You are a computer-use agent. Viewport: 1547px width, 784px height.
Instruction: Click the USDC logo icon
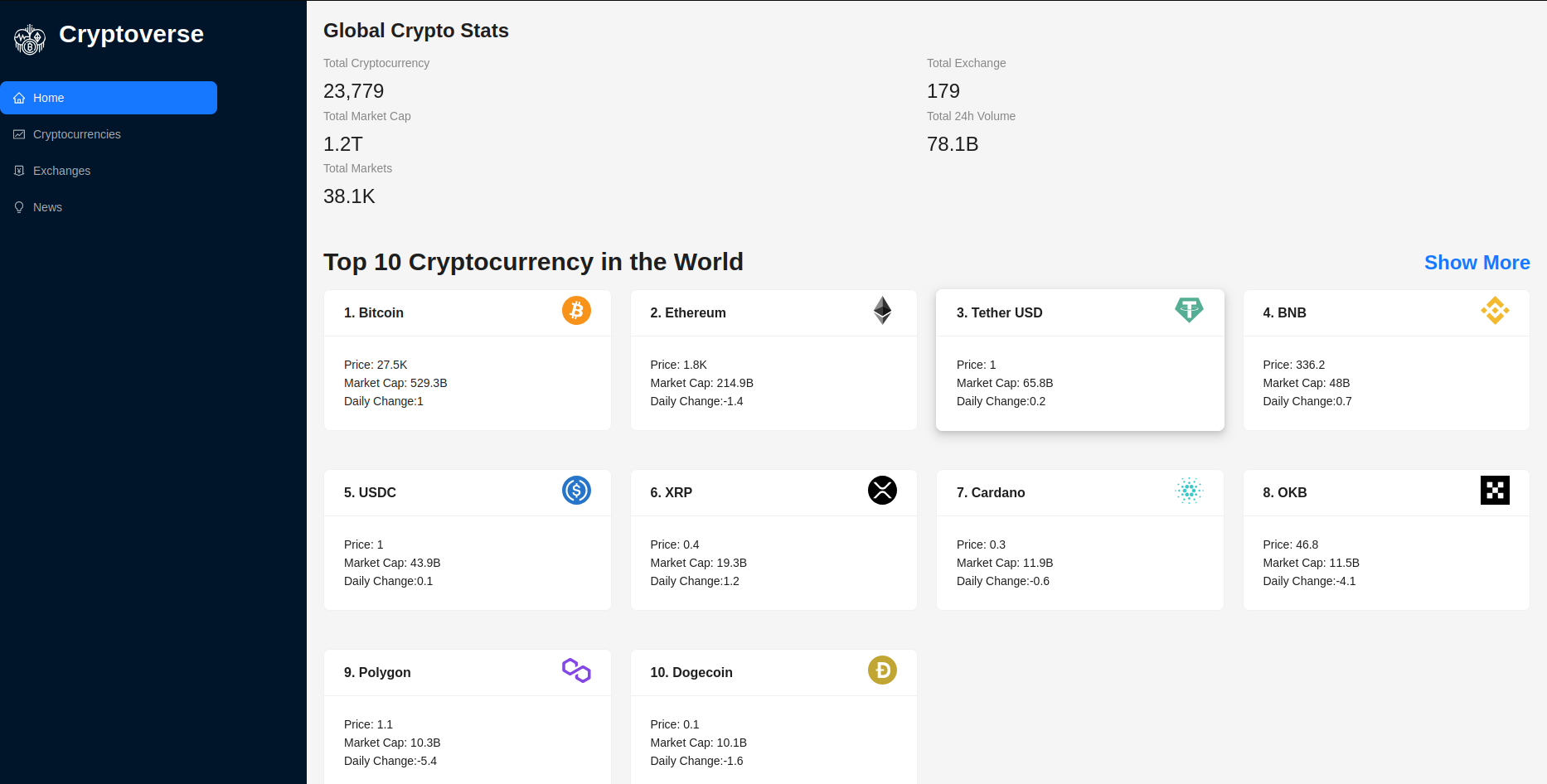pyautogui.click(x=576, y=491)
